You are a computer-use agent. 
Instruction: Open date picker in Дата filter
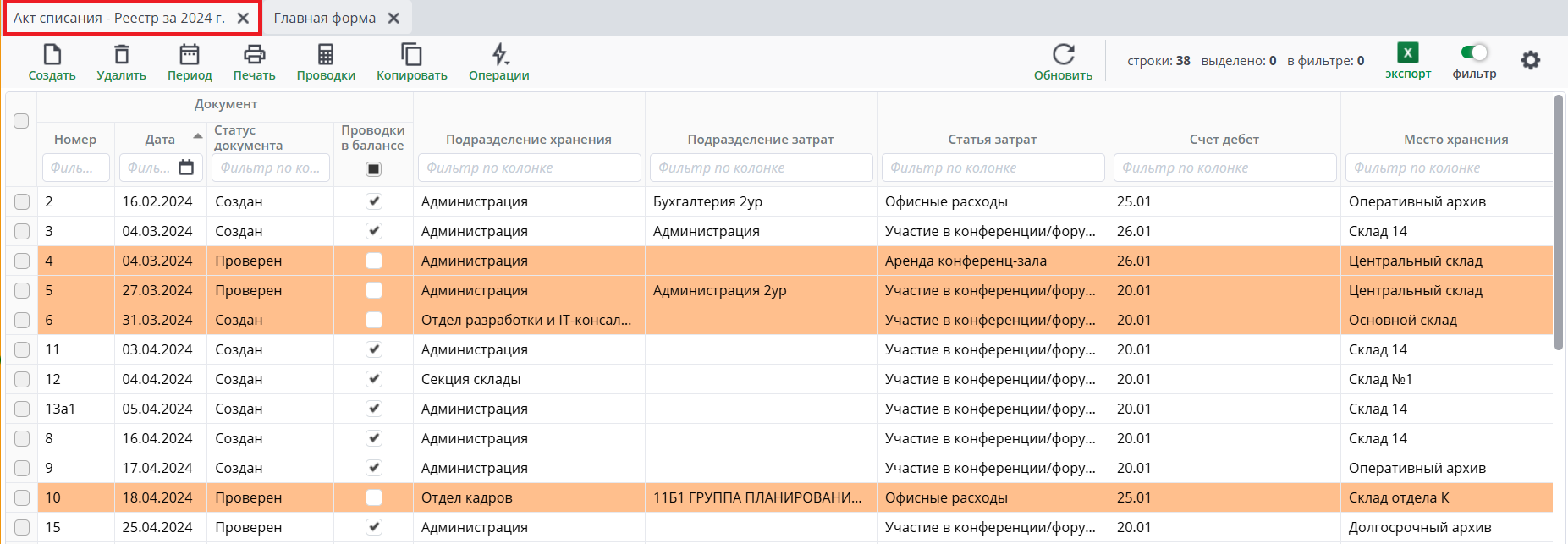click(x=186, y=168)
